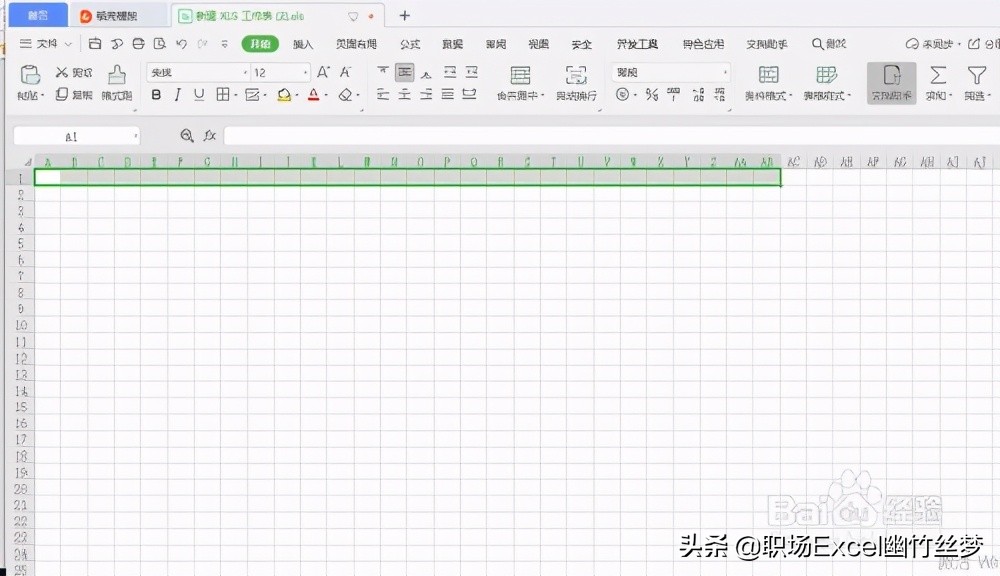Viewport: 1000px width, 576px height.
Task: Apply bold formatting with the B icon
Action: point(156,93)
